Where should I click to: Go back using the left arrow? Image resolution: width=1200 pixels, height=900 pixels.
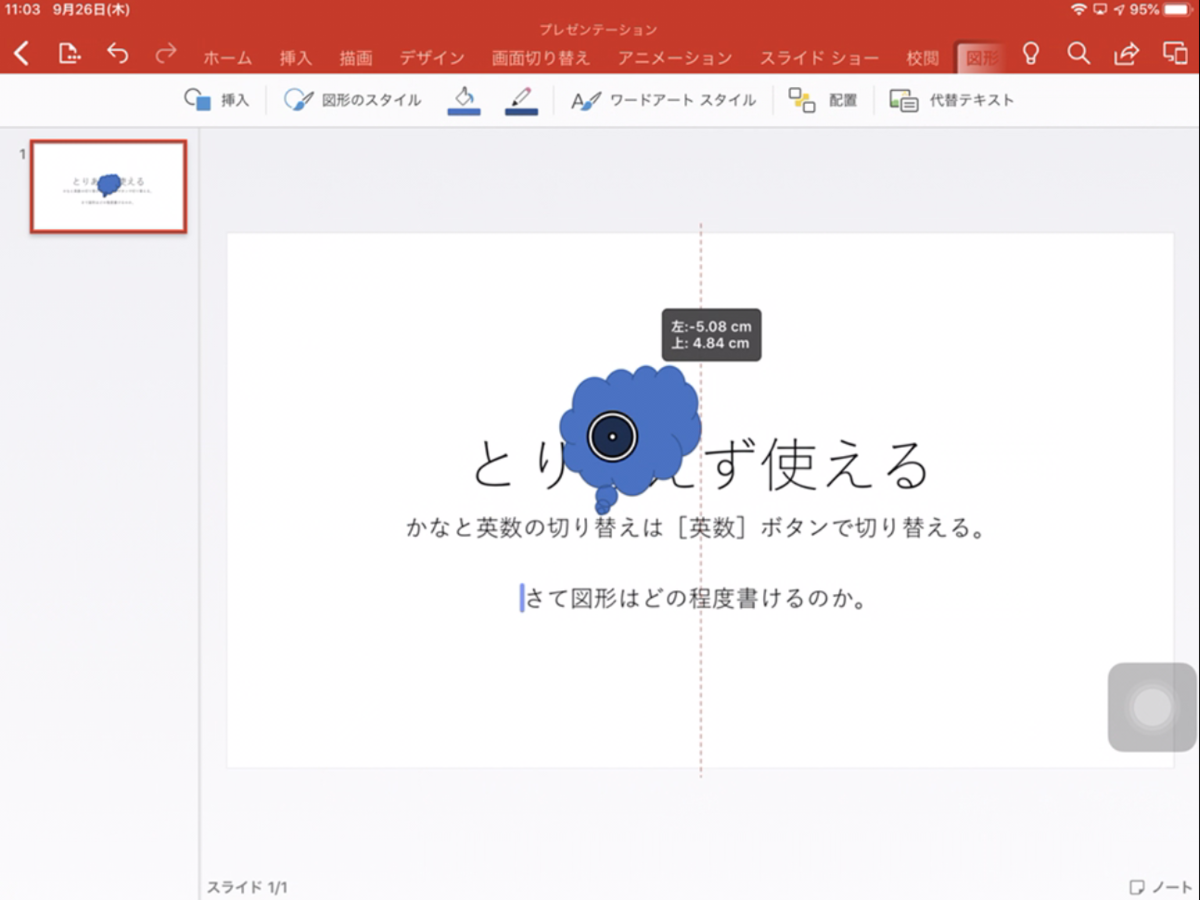point(22,56)
